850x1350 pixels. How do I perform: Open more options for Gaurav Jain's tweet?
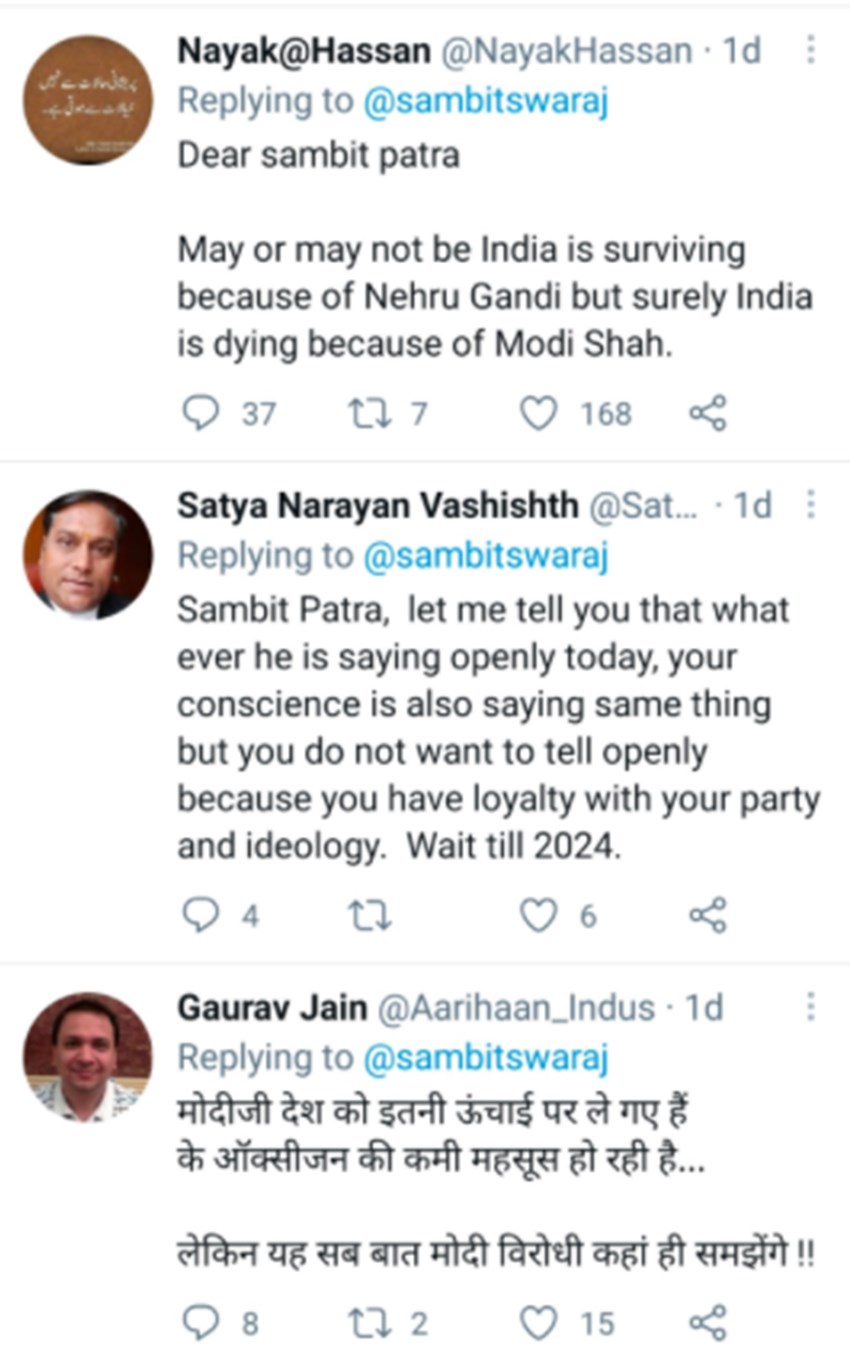pyautogui.click(x=811, y=1007)
